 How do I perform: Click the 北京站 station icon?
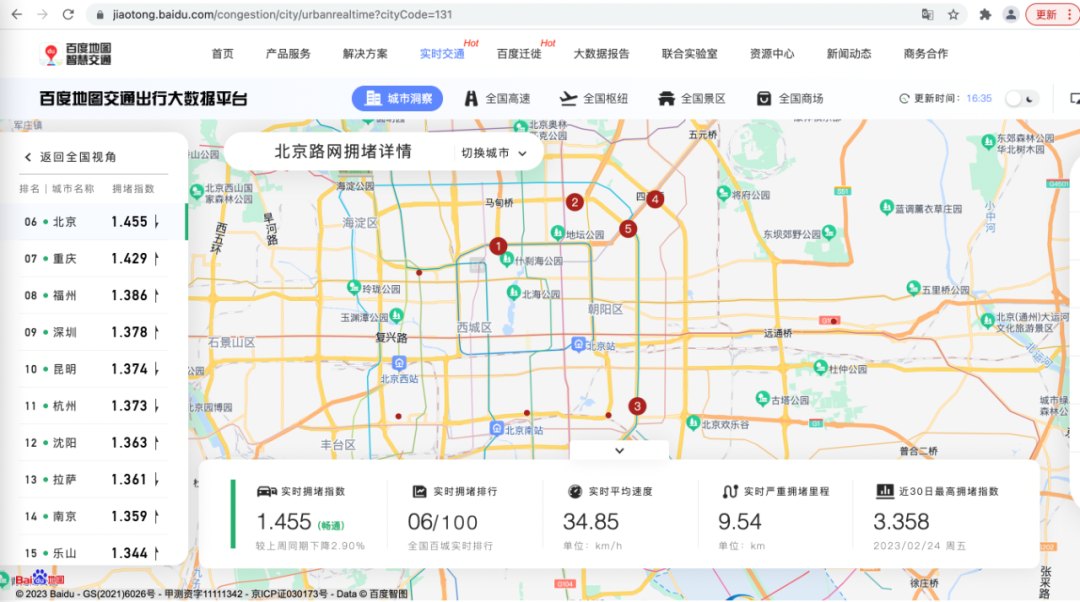(579, 344)
